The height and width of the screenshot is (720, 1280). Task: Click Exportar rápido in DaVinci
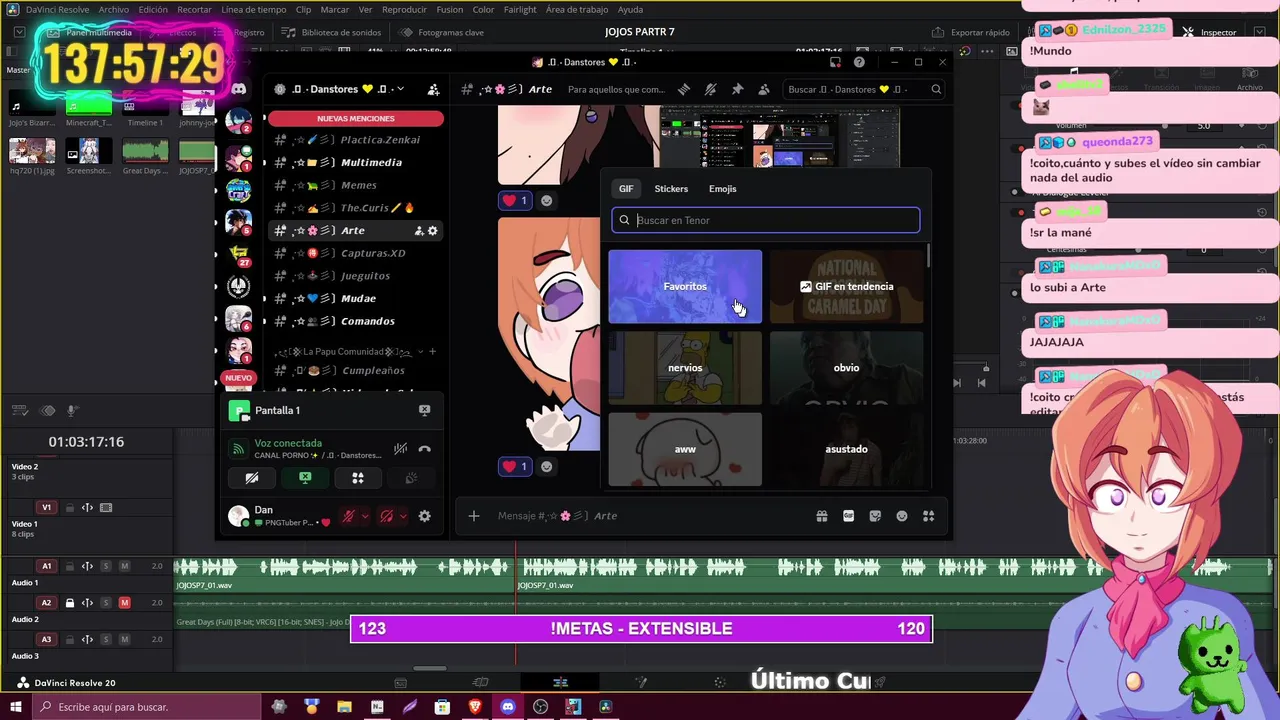click(972, 32)
